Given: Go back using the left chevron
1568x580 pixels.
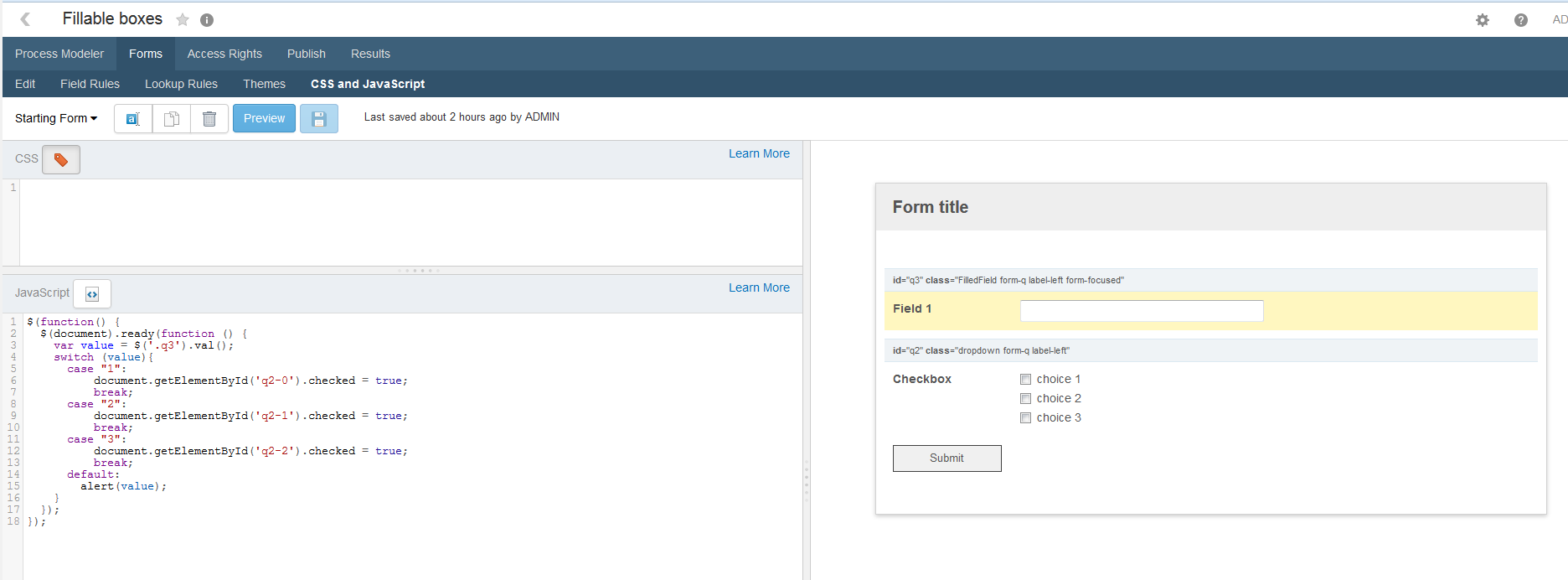Looking at the screenshot, I should [25, 19].
